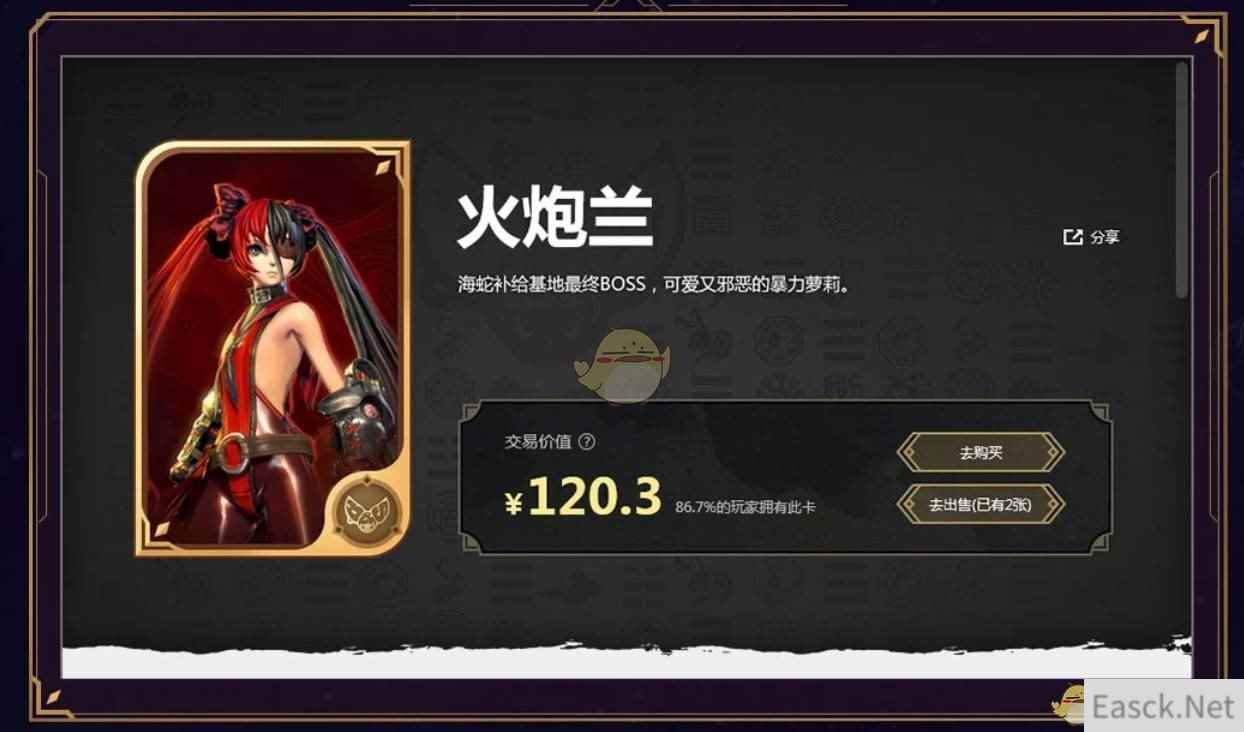The image size is (1244, 732).
Task: Click the question mark beside 交易价值
Action: [587, 441]
